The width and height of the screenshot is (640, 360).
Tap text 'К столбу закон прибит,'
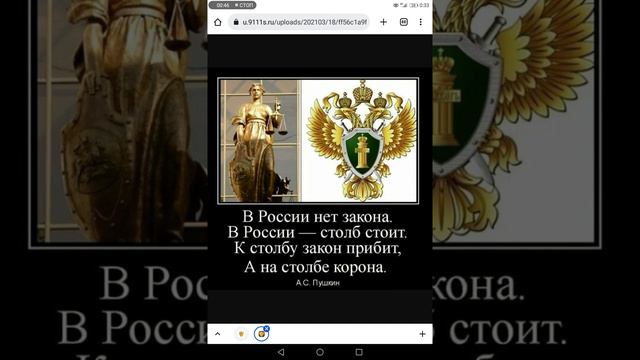click(318, 248)
